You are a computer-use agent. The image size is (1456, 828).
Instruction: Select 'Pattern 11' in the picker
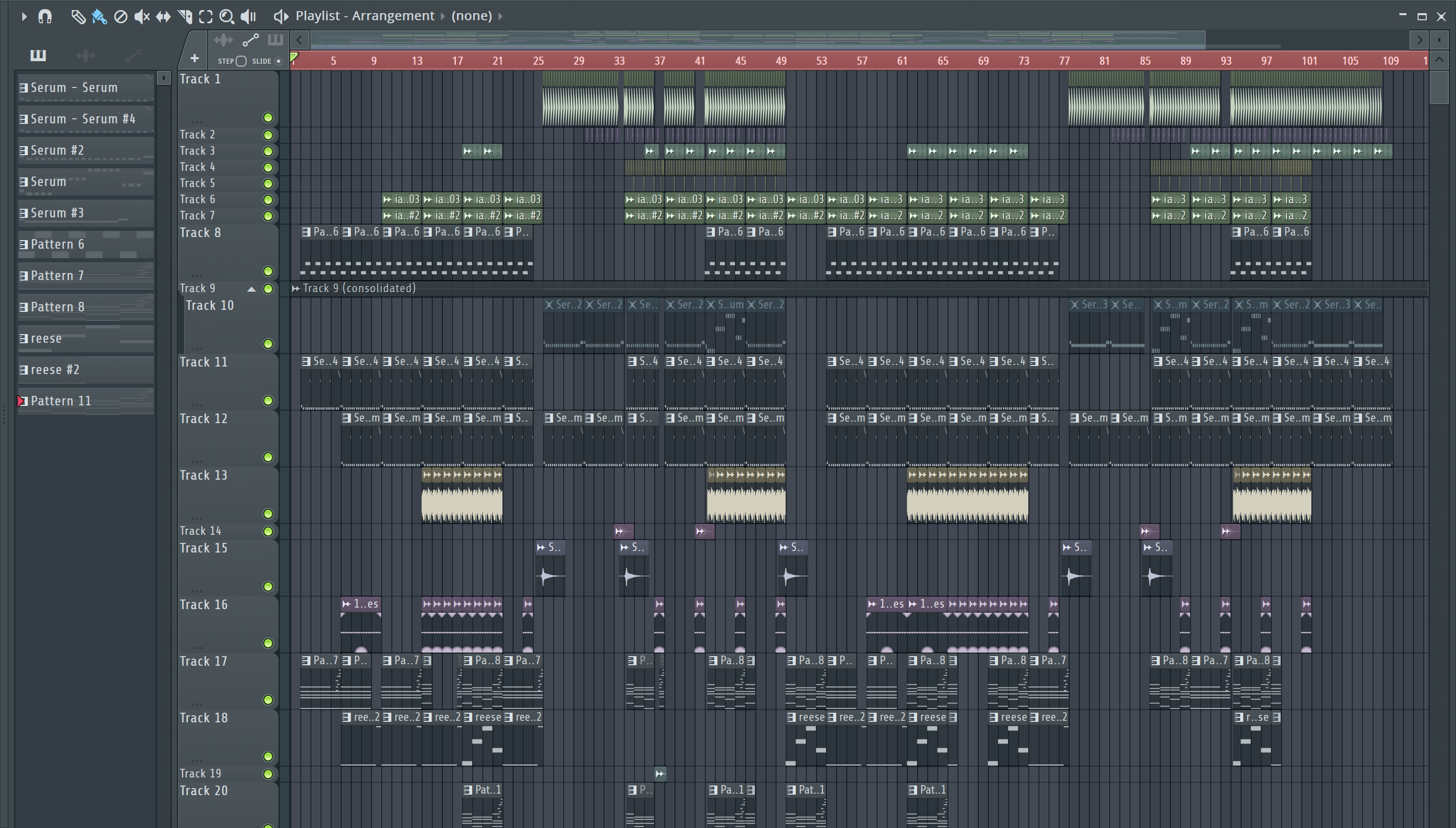pos(85,401)
